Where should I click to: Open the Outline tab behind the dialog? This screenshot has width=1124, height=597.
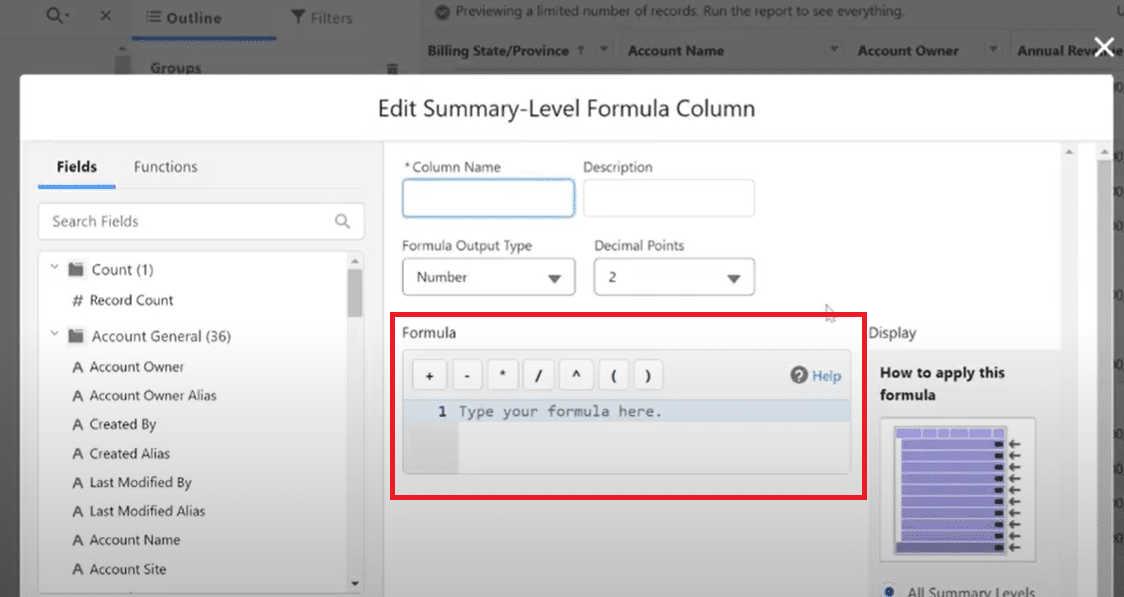(x=185, y=18)
